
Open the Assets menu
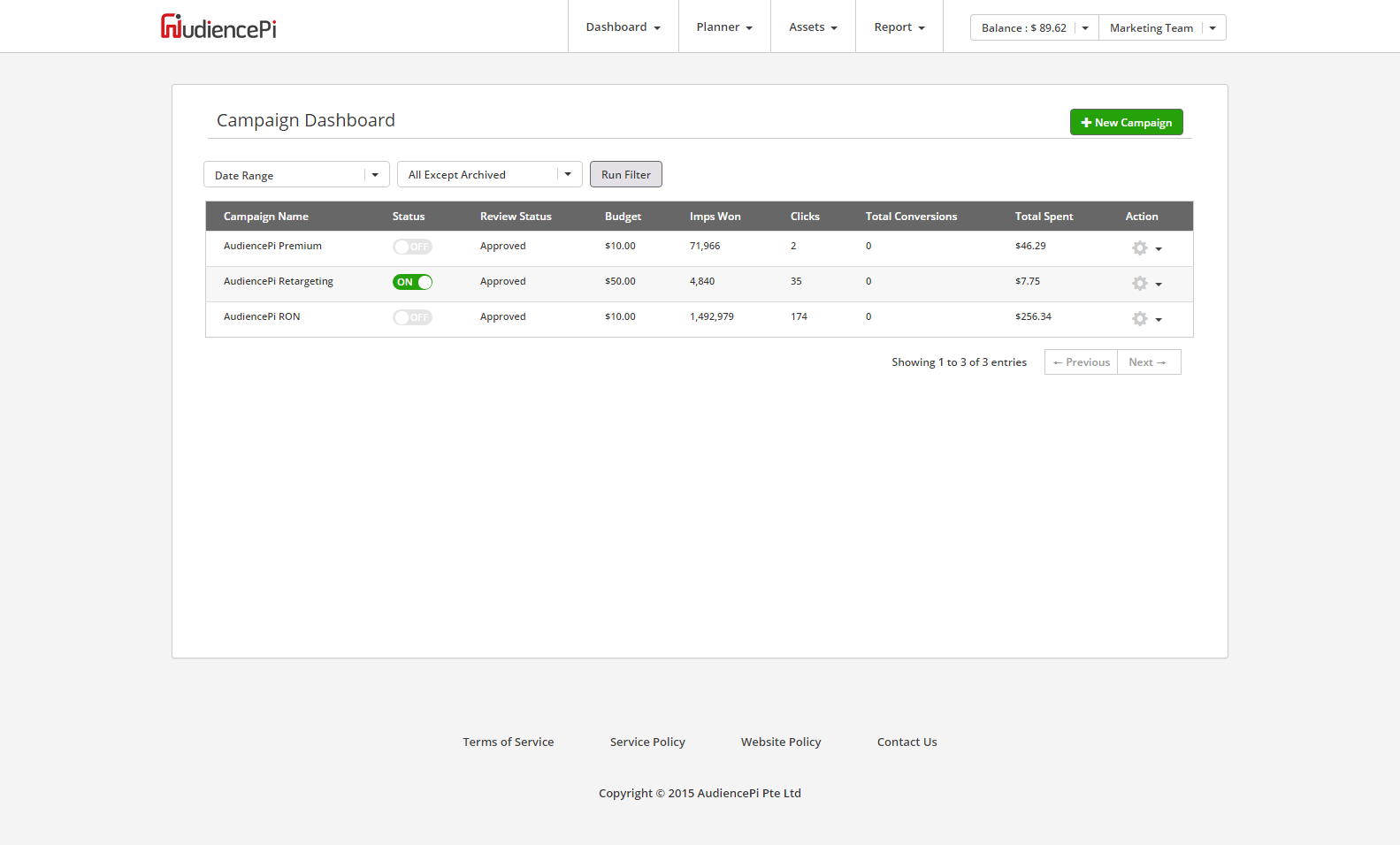[x=813, y=27]
